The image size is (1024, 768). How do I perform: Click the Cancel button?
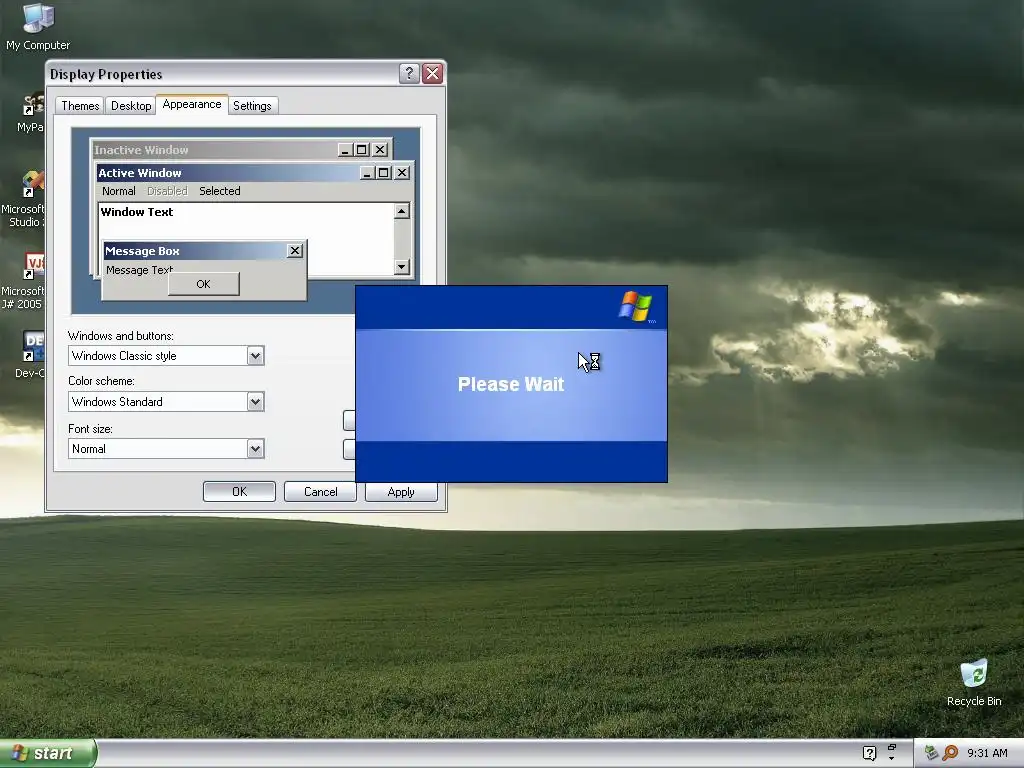(x=320, y=492)
